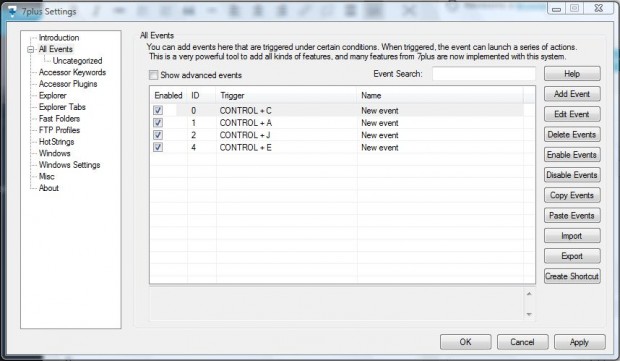Uncheck the CONTROL + A event checkbox
Viewport: 620px width, 361px height.
(x=158, y=123)
